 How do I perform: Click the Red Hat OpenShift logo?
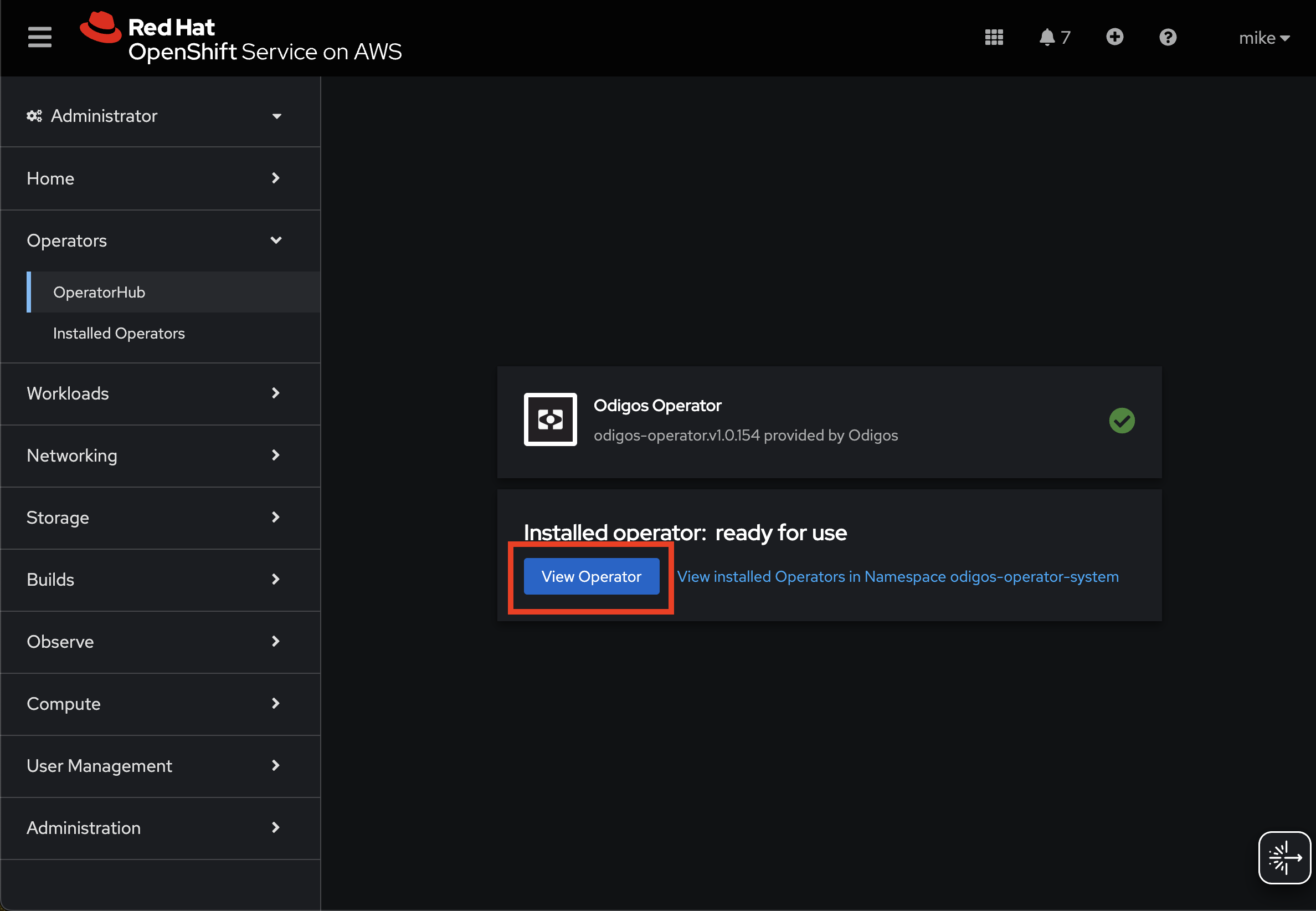pyautogui.click(x=240, y=39)
